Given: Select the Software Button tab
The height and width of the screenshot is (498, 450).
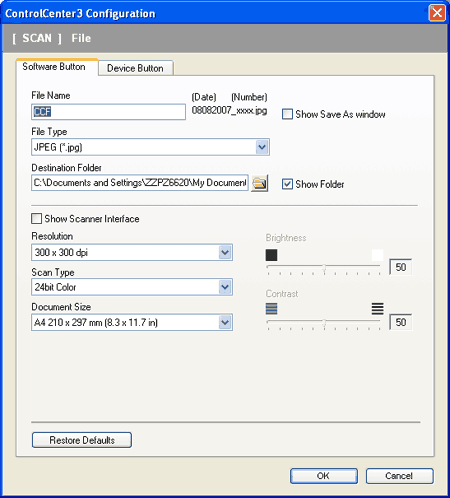Looking at the screenshot, I should coord(54,67).
